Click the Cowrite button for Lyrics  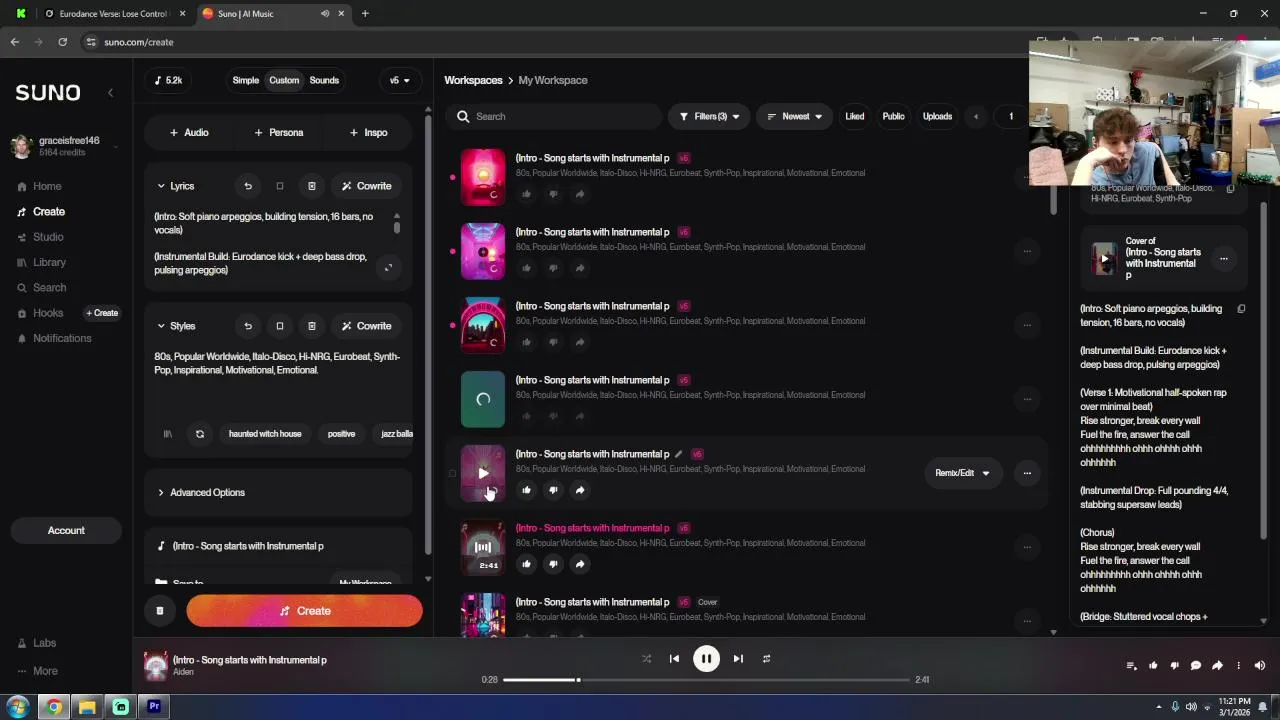[x=366, y=186]
